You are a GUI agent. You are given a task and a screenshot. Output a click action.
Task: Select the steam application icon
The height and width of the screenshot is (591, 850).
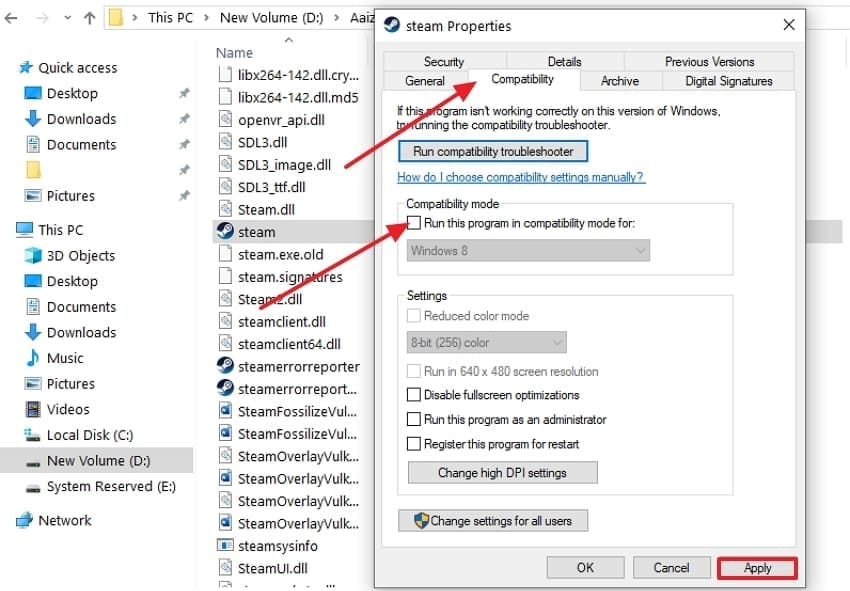(224, 231)
